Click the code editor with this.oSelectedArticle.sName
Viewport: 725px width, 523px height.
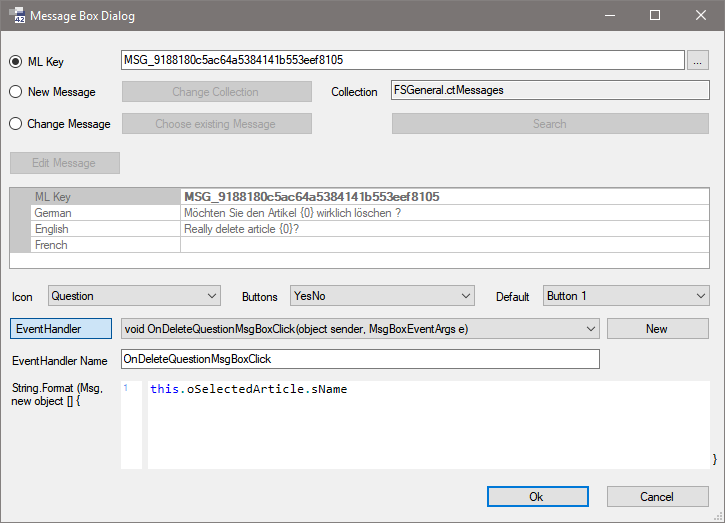[x=429, y=425]
